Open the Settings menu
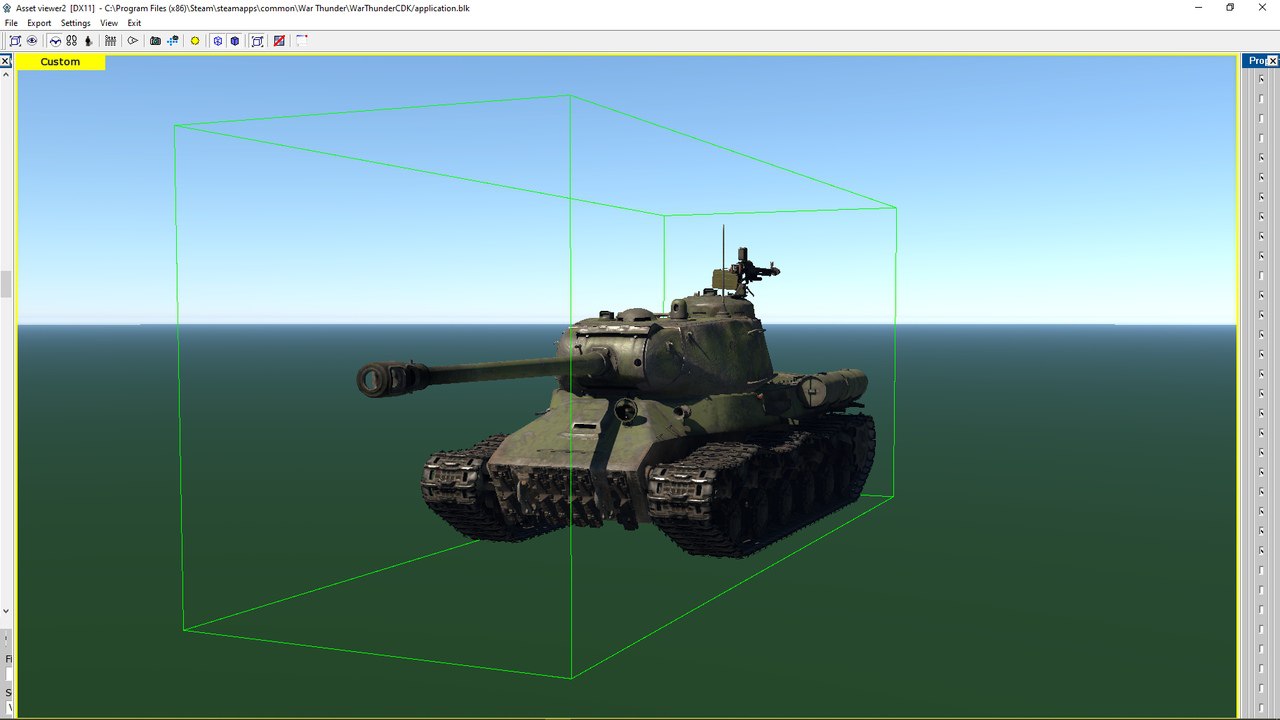 [75, 23]
